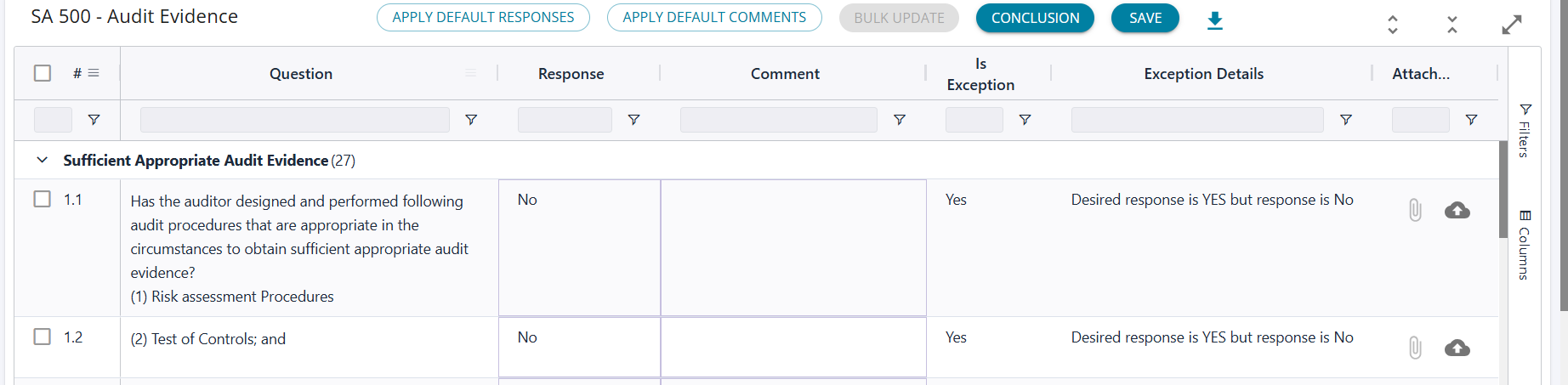
Task: Open the filter icon for the Response column
Action: [633, 120]
